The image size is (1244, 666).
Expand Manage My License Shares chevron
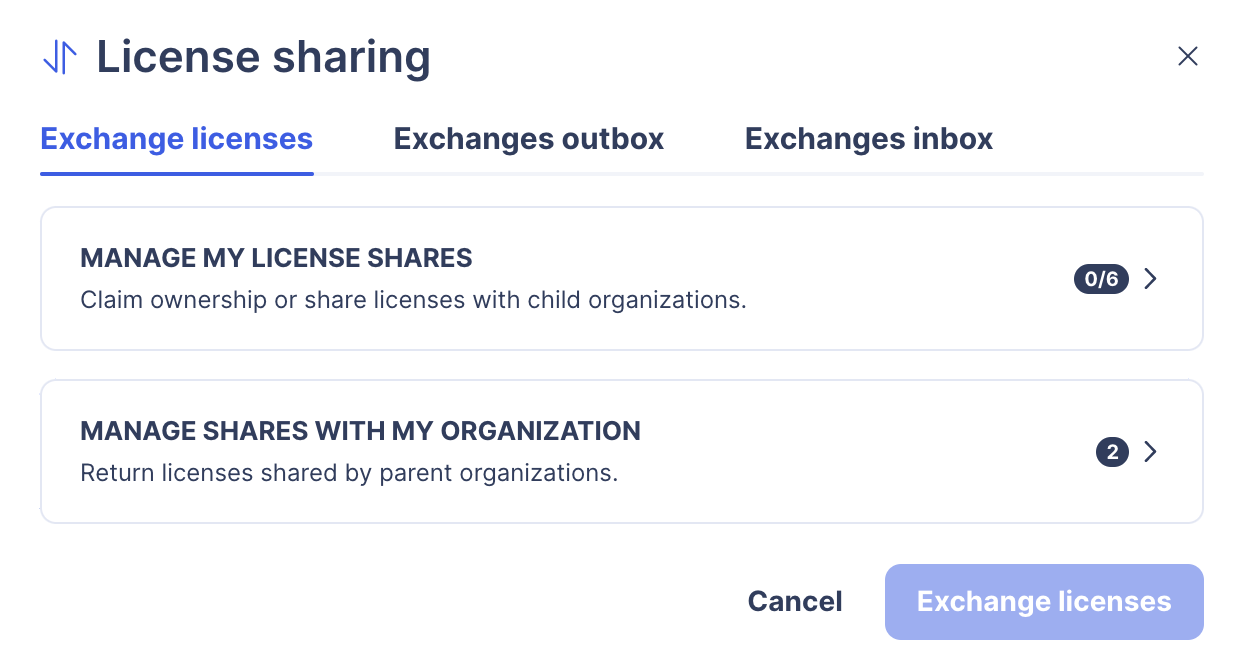coord(1151,279)
